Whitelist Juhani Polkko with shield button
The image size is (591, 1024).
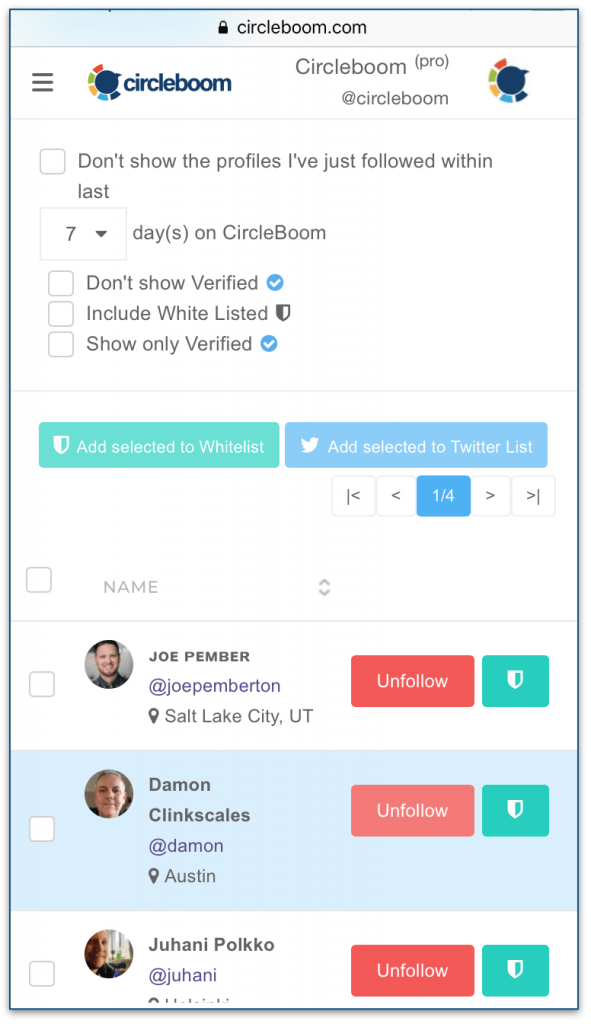click(515, 970)
